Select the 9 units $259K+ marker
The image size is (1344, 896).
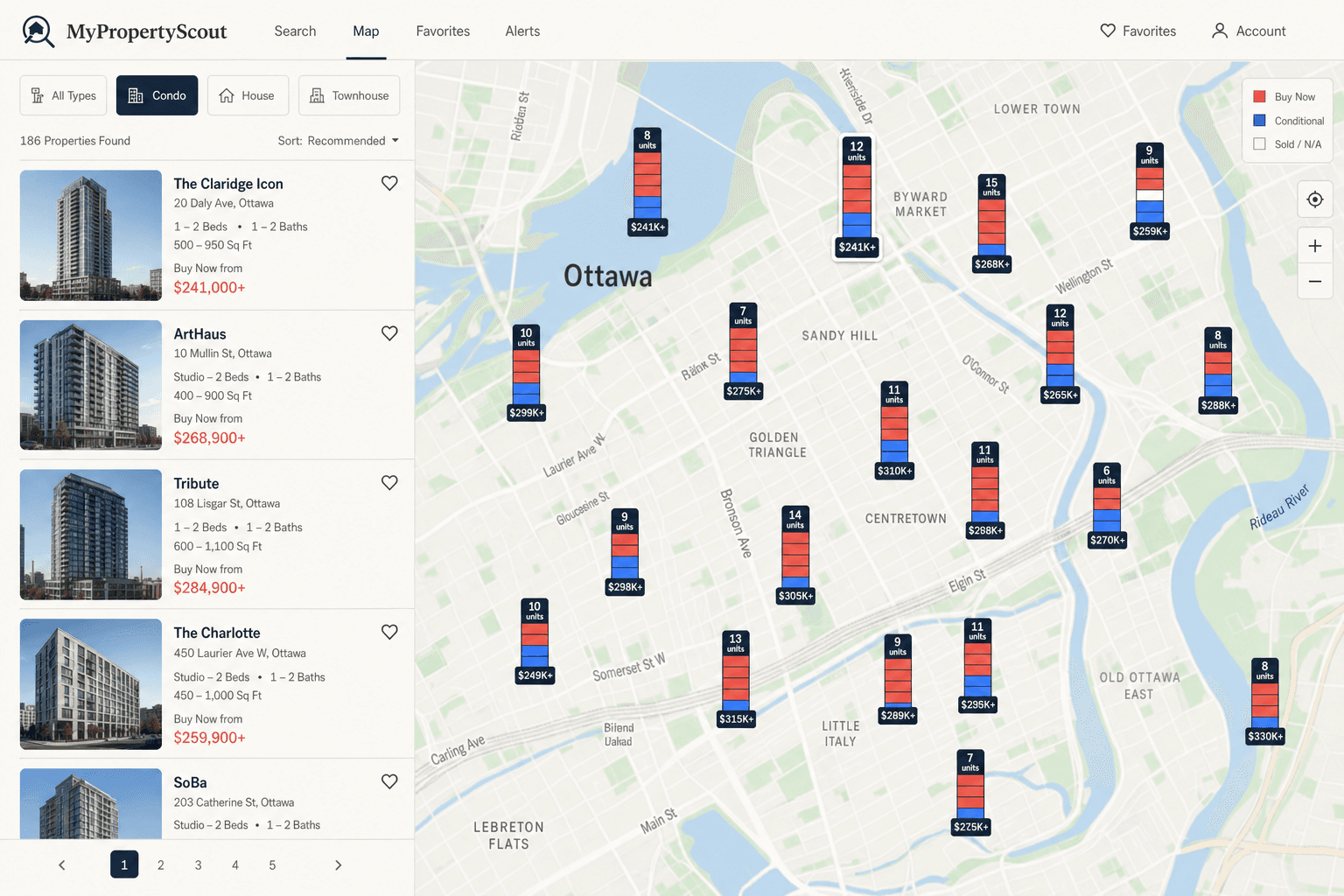[1150, 192]
